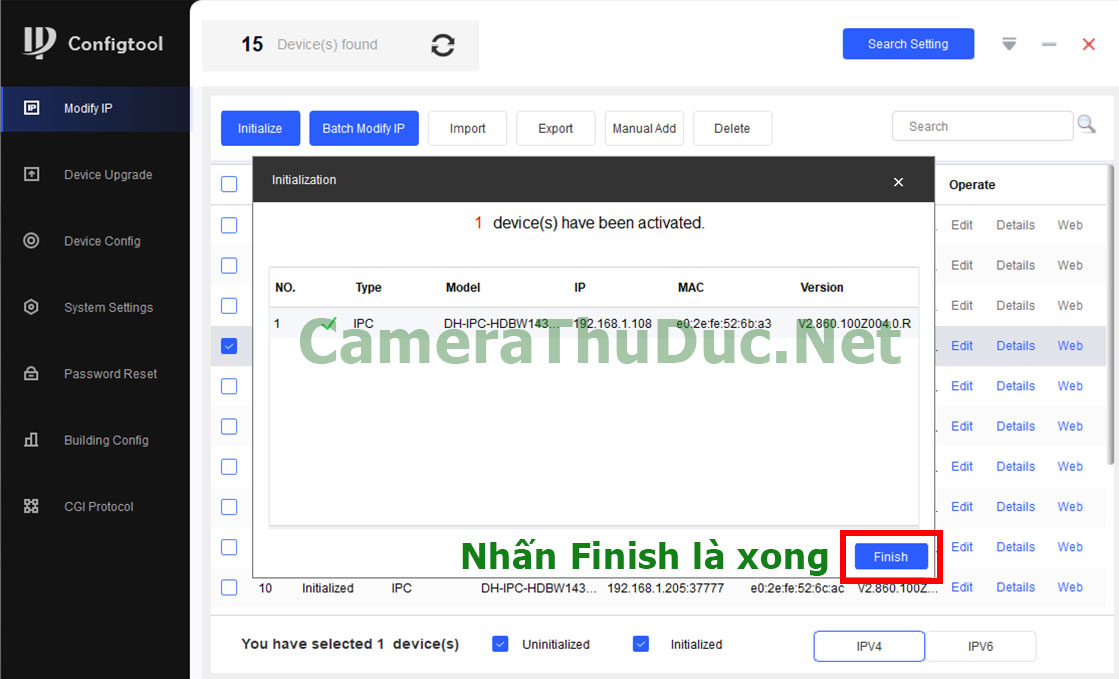The width and height of the screenshot is (1119, 679).
Task: Click the Operate column header
Action: (971, 185)
